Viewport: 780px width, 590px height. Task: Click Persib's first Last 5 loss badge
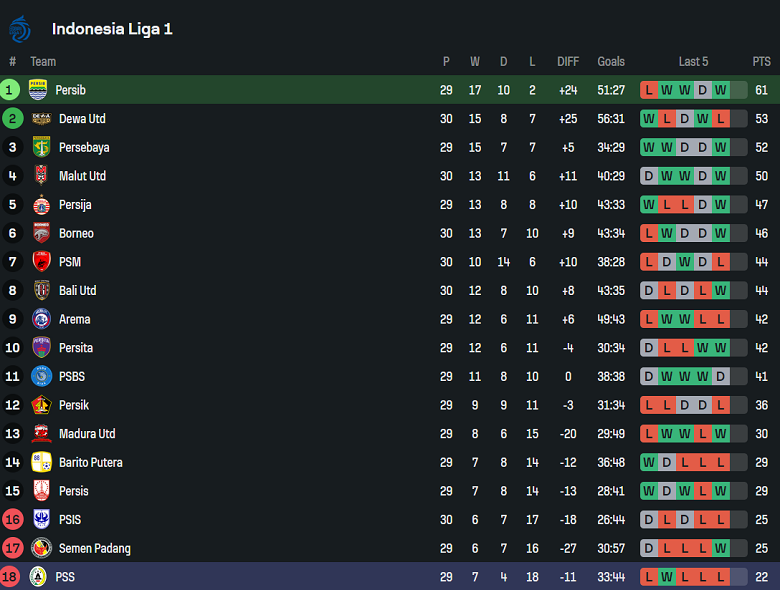click(649, 90)
